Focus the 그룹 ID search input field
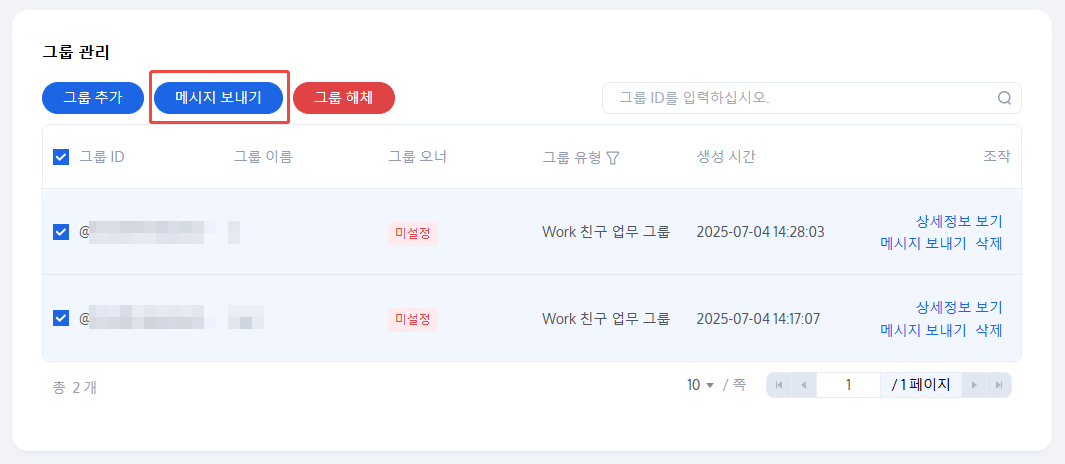 coord(798,98)
